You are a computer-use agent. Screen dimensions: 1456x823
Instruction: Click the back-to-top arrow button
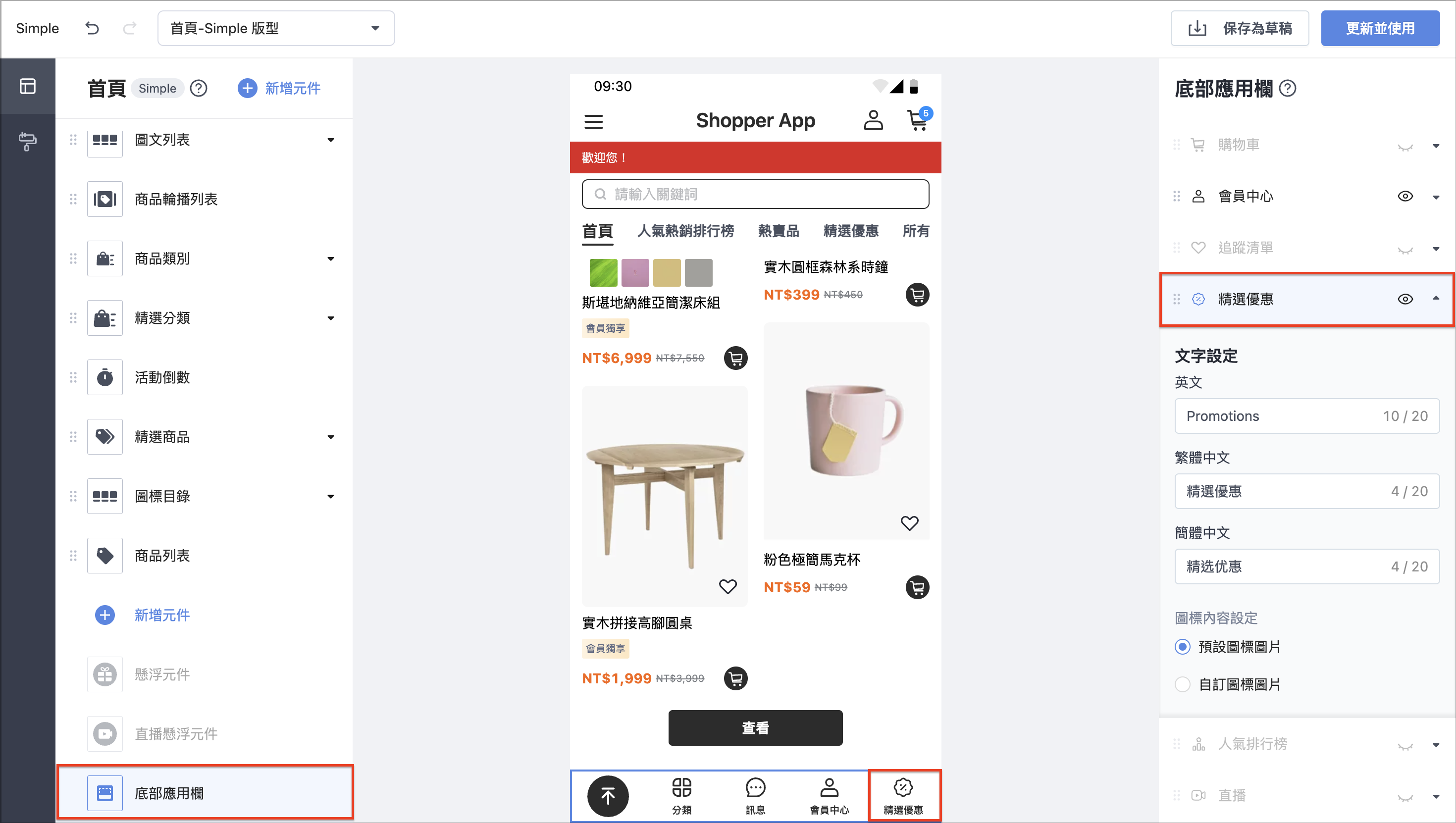(608, 796)
